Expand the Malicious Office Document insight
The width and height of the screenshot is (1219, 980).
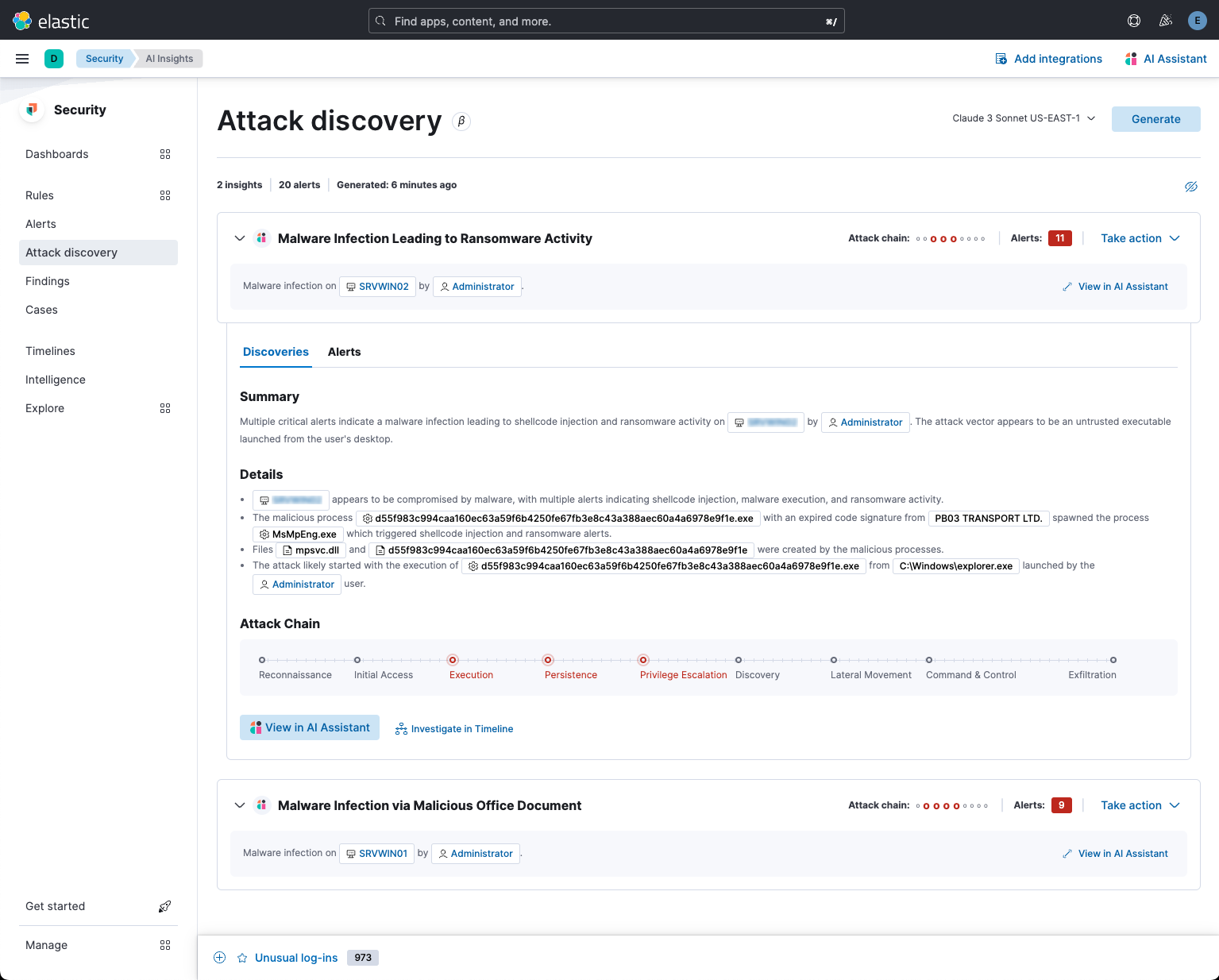[x=240, y=805]
